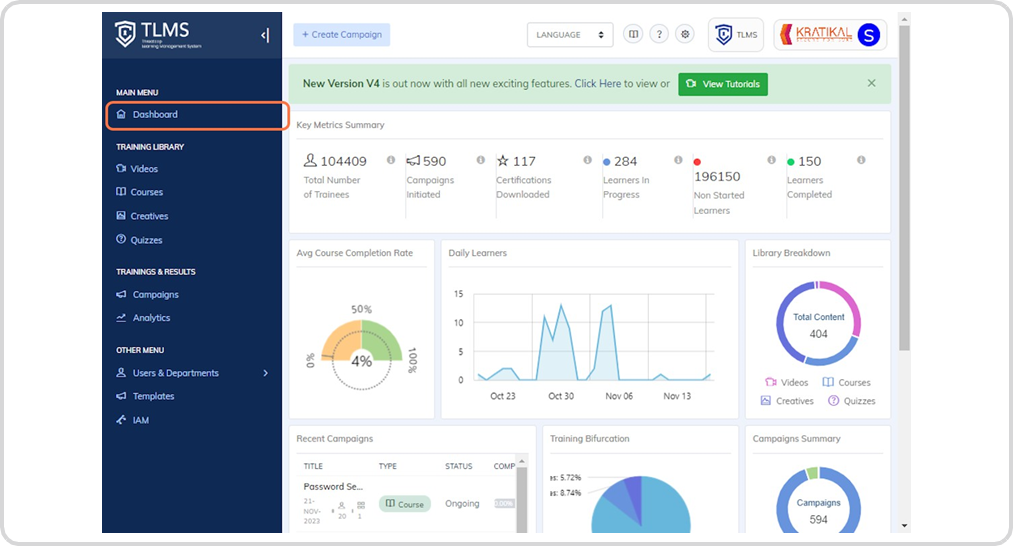Collapse the sidebar with the arrow icon
Viewport: 1013px width, 546px height.
(x=265, y=35)
